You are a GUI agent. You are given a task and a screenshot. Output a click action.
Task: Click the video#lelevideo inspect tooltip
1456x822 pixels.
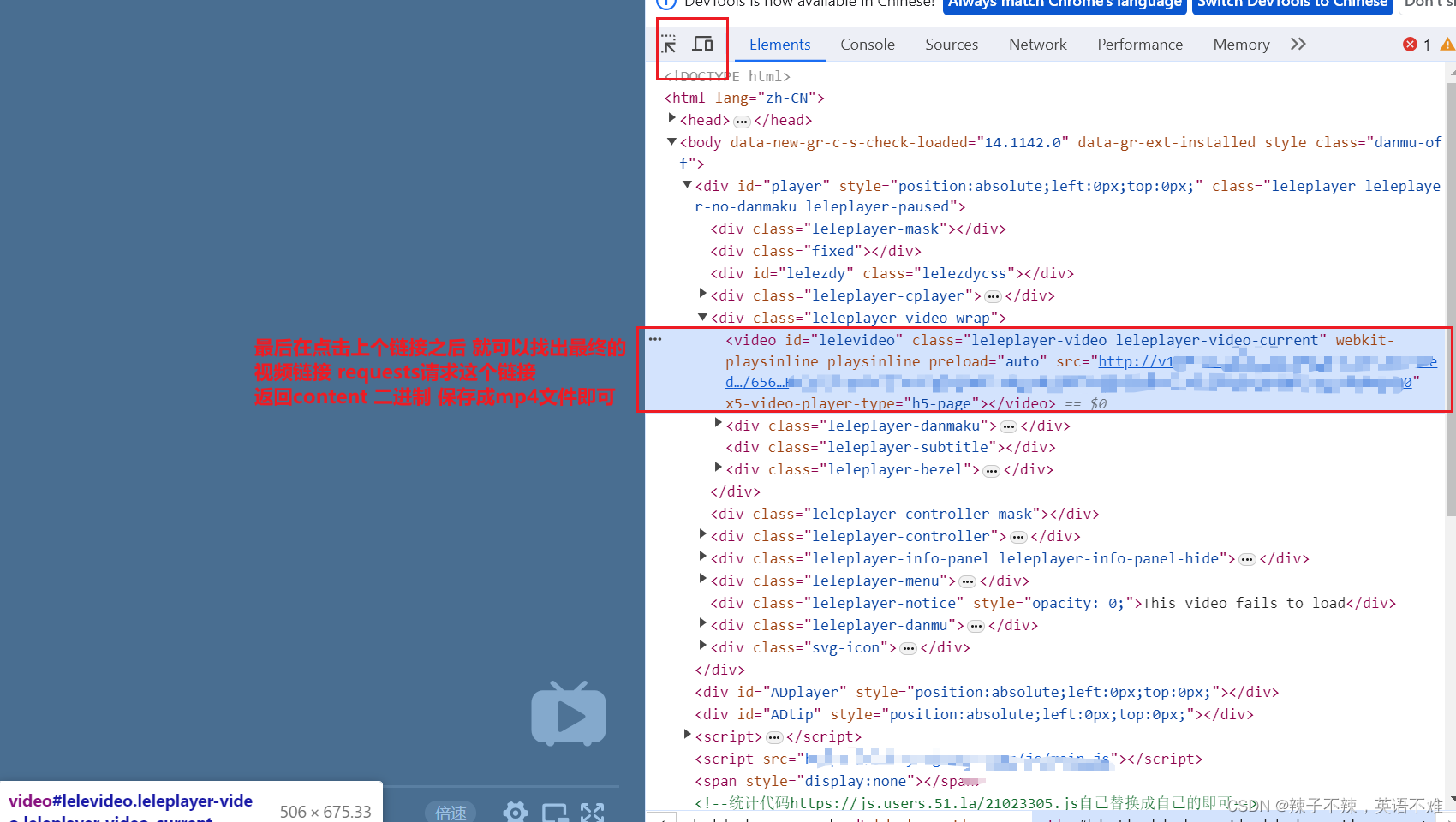coord(191,801)
